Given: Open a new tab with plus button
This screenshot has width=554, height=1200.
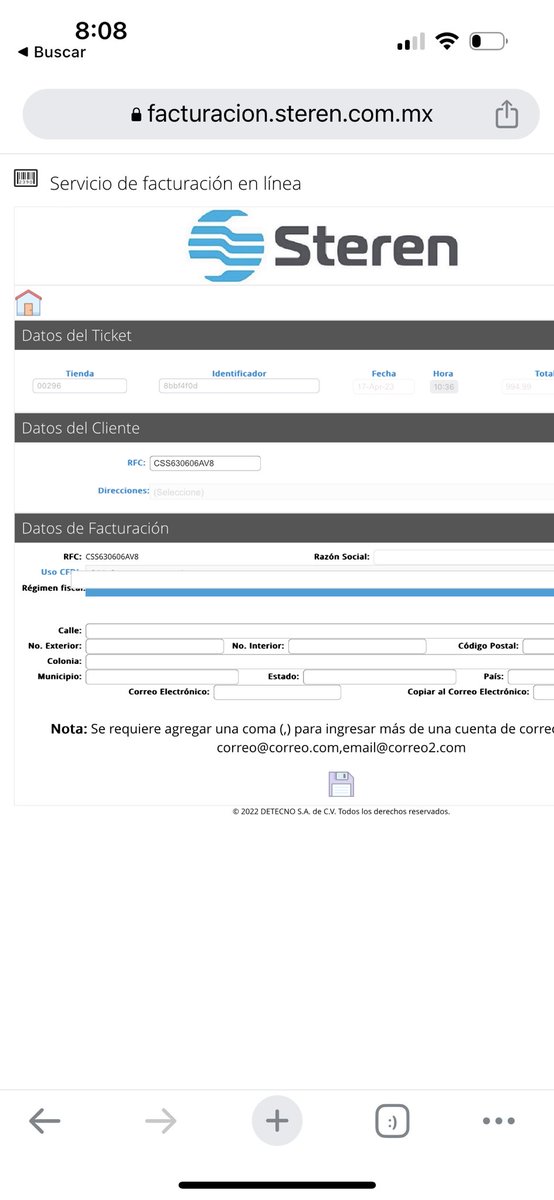Looking at the screenshot, I should (x=277, y=1121).
